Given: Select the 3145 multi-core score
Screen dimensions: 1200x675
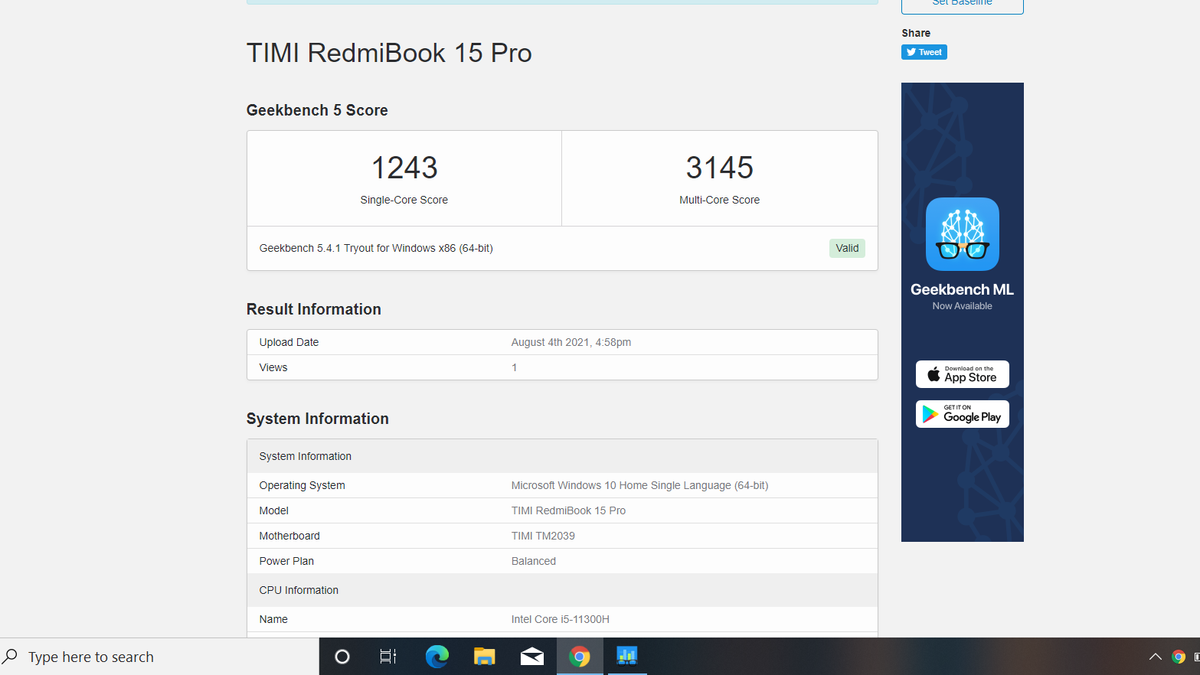Looking at the screenshot, I should coord(719,167).
